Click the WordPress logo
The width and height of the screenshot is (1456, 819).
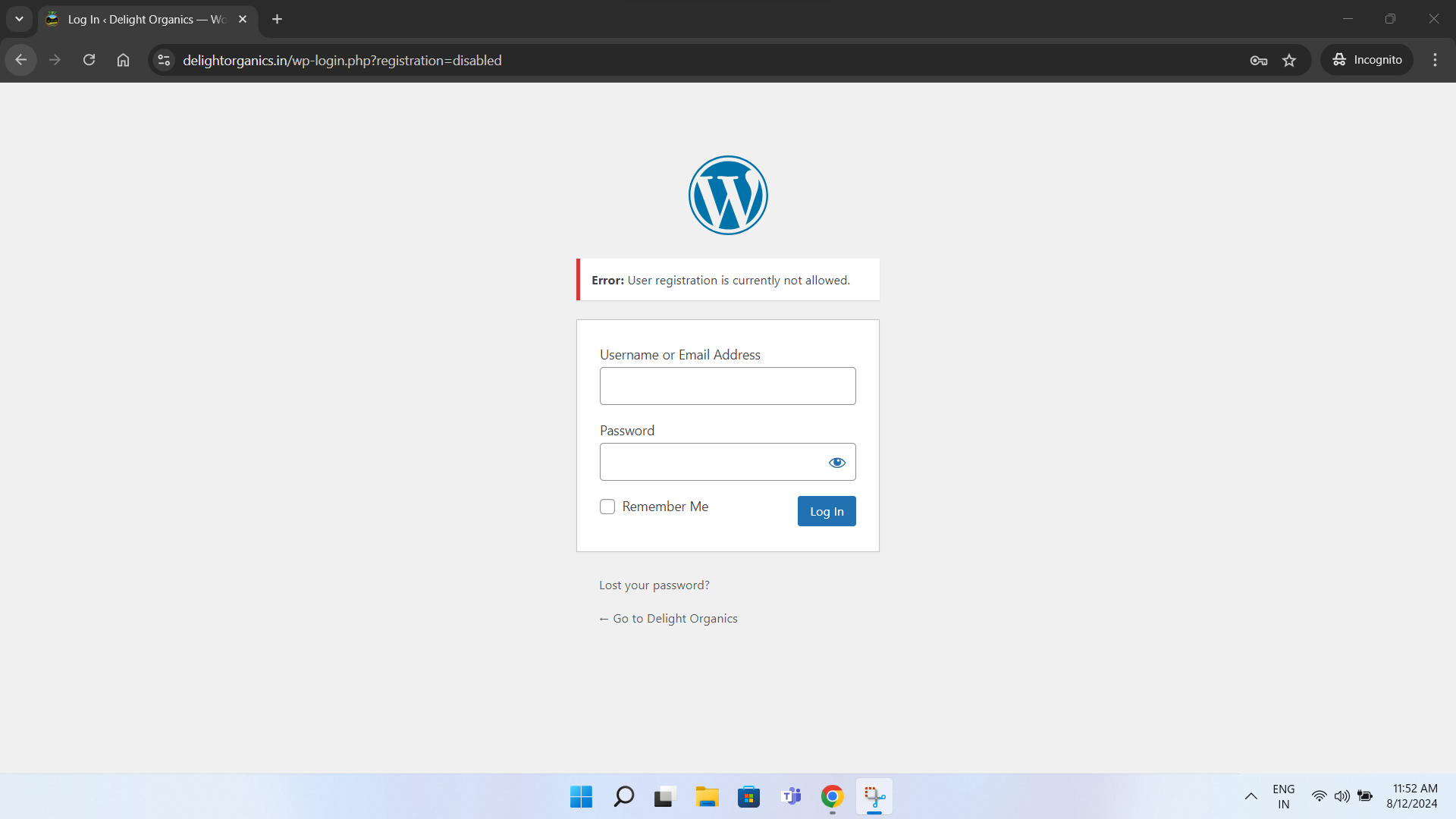click(x=728, y=195)
